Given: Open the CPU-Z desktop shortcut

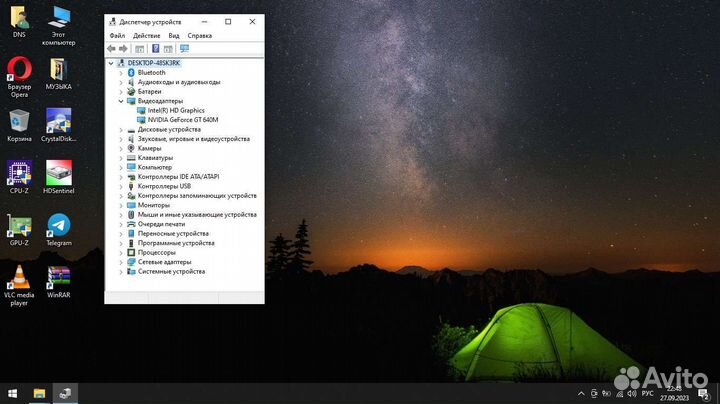Looking at the screenshot, I should point(19,173).
